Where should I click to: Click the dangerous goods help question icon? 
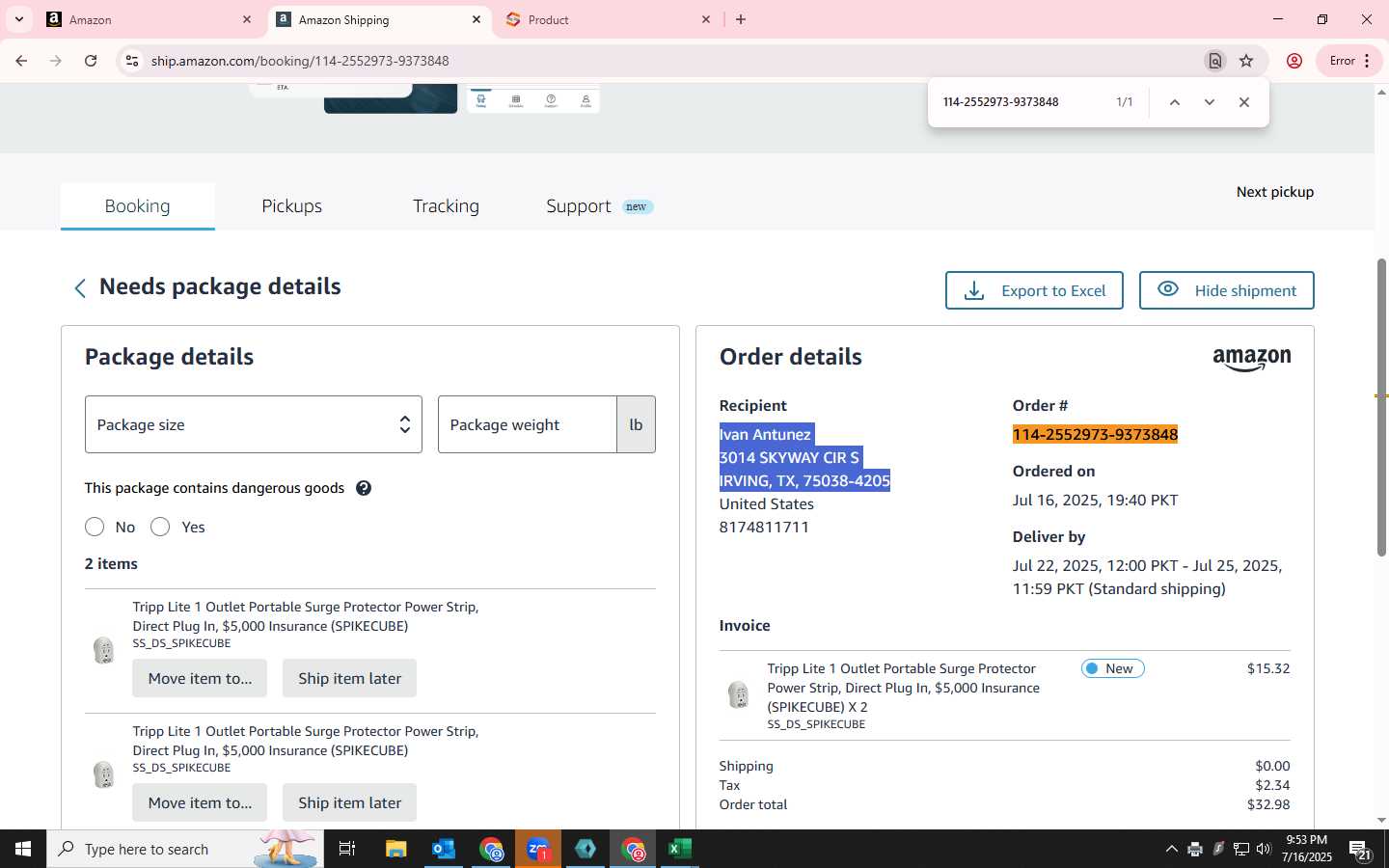(364, 488)
